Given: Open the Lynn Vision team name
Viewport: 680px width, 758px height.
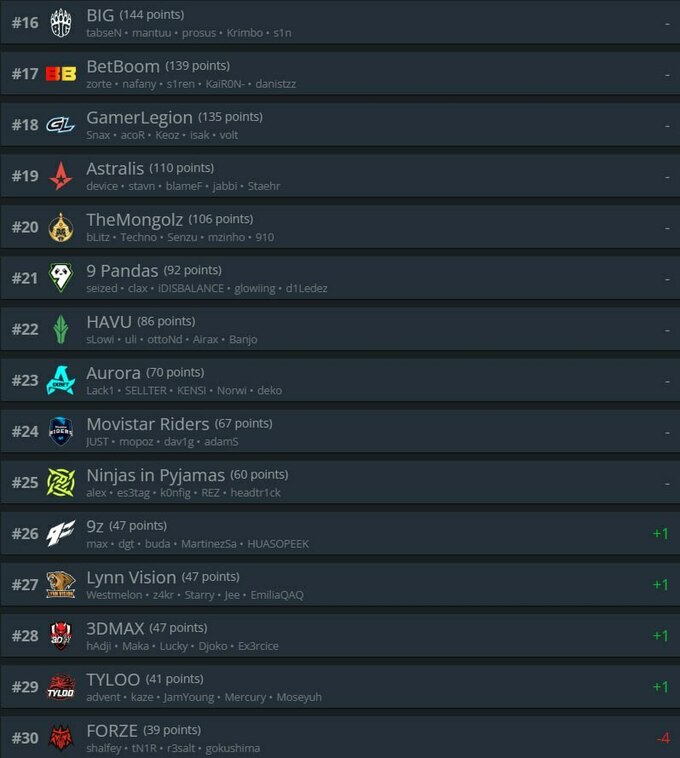Looking at the screenshot, I should point(131,577).
